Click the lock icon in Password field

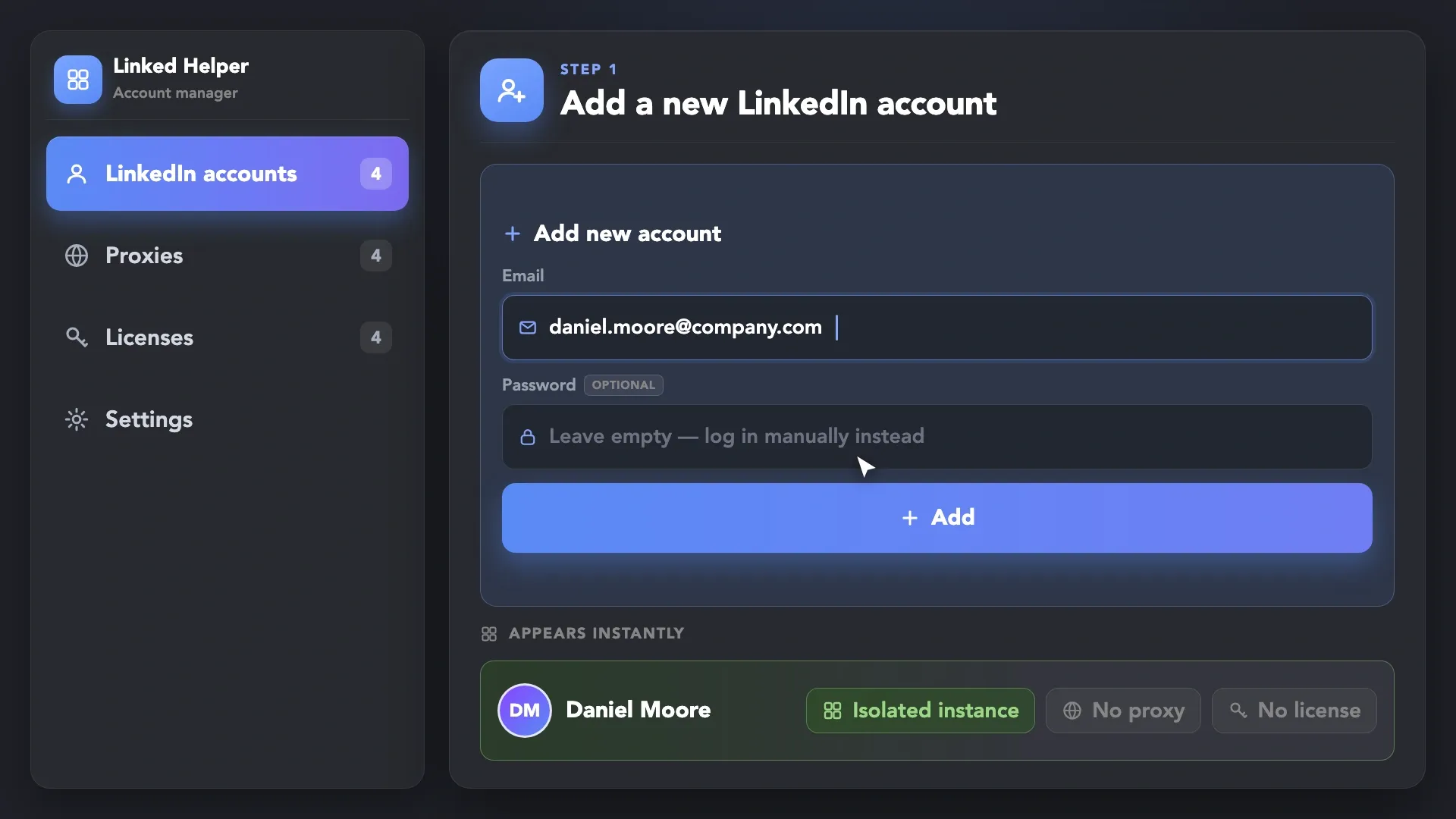point(528,437)
